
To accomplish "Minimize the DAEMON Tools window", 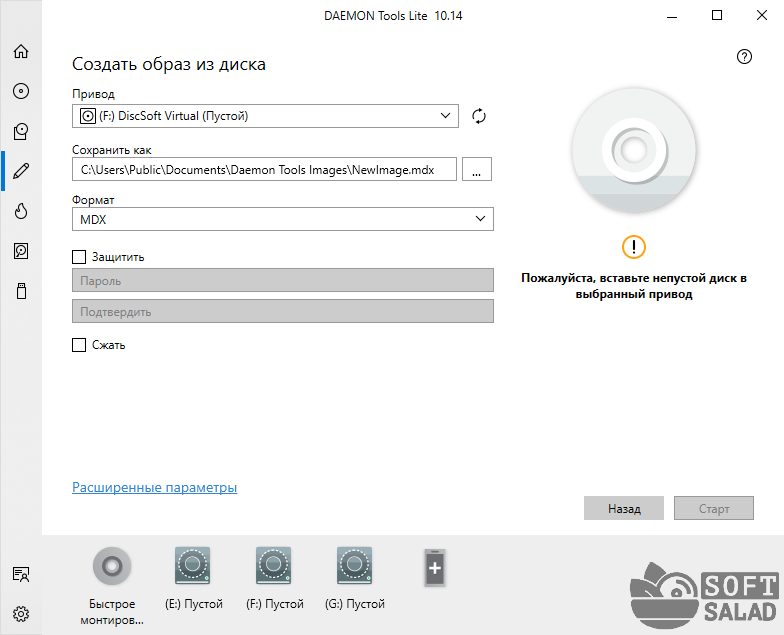I will click(672, 16).
